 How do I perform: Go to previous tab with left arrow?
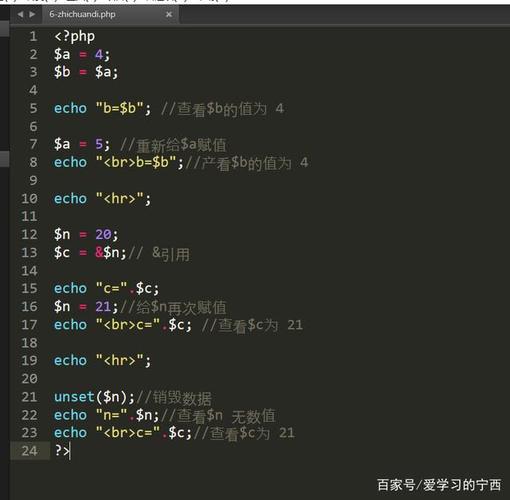tap(21, 14)
